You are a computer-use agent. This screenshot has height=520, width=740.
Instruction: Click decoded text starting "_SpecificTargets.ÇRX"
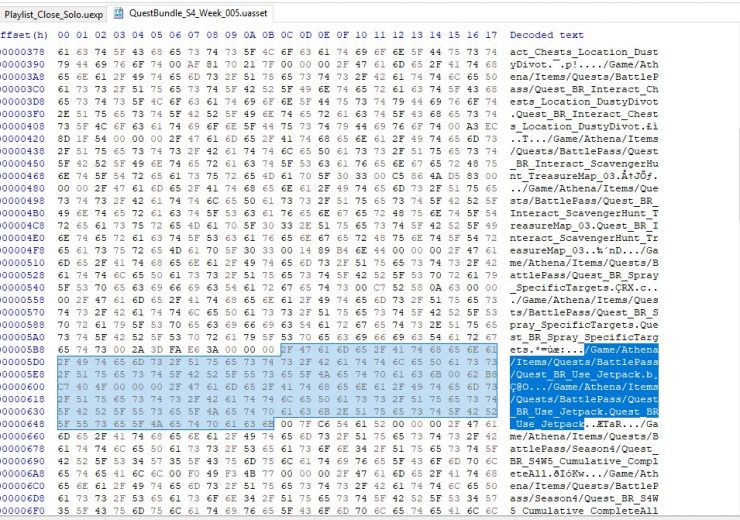(584, 287)
